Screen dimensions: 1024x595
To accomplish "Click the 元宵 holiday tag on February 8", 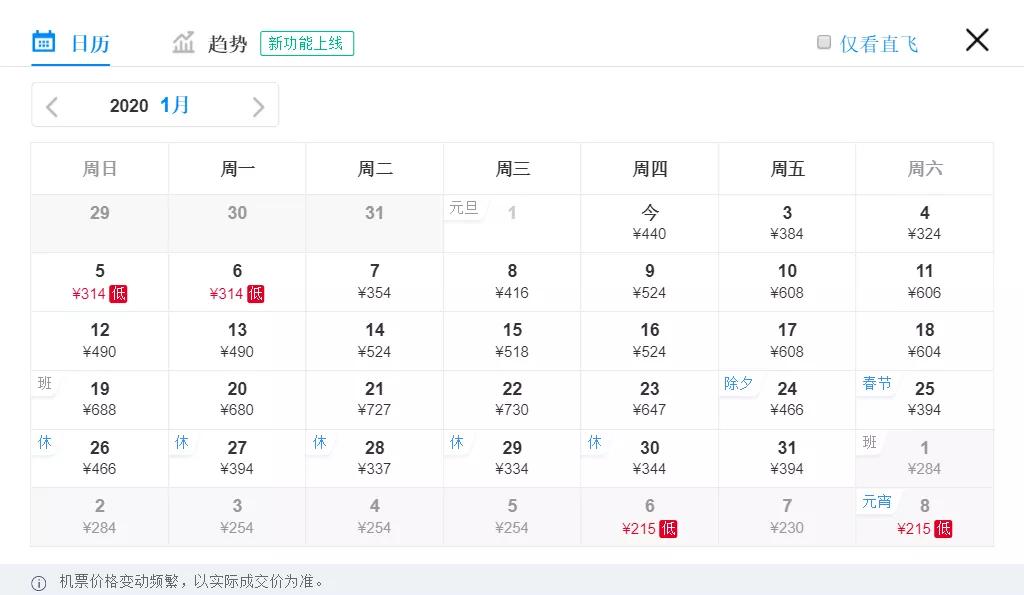I will click(x=876, y=501).
